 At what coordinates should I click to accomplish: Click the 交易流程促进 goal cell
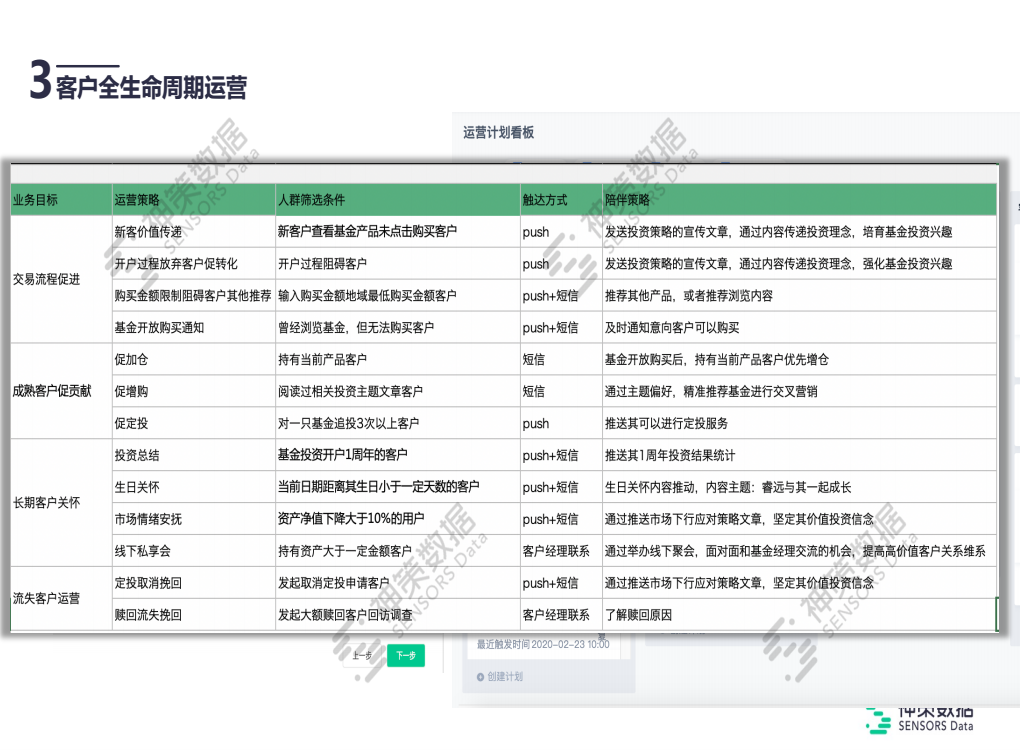click(46, 279)
